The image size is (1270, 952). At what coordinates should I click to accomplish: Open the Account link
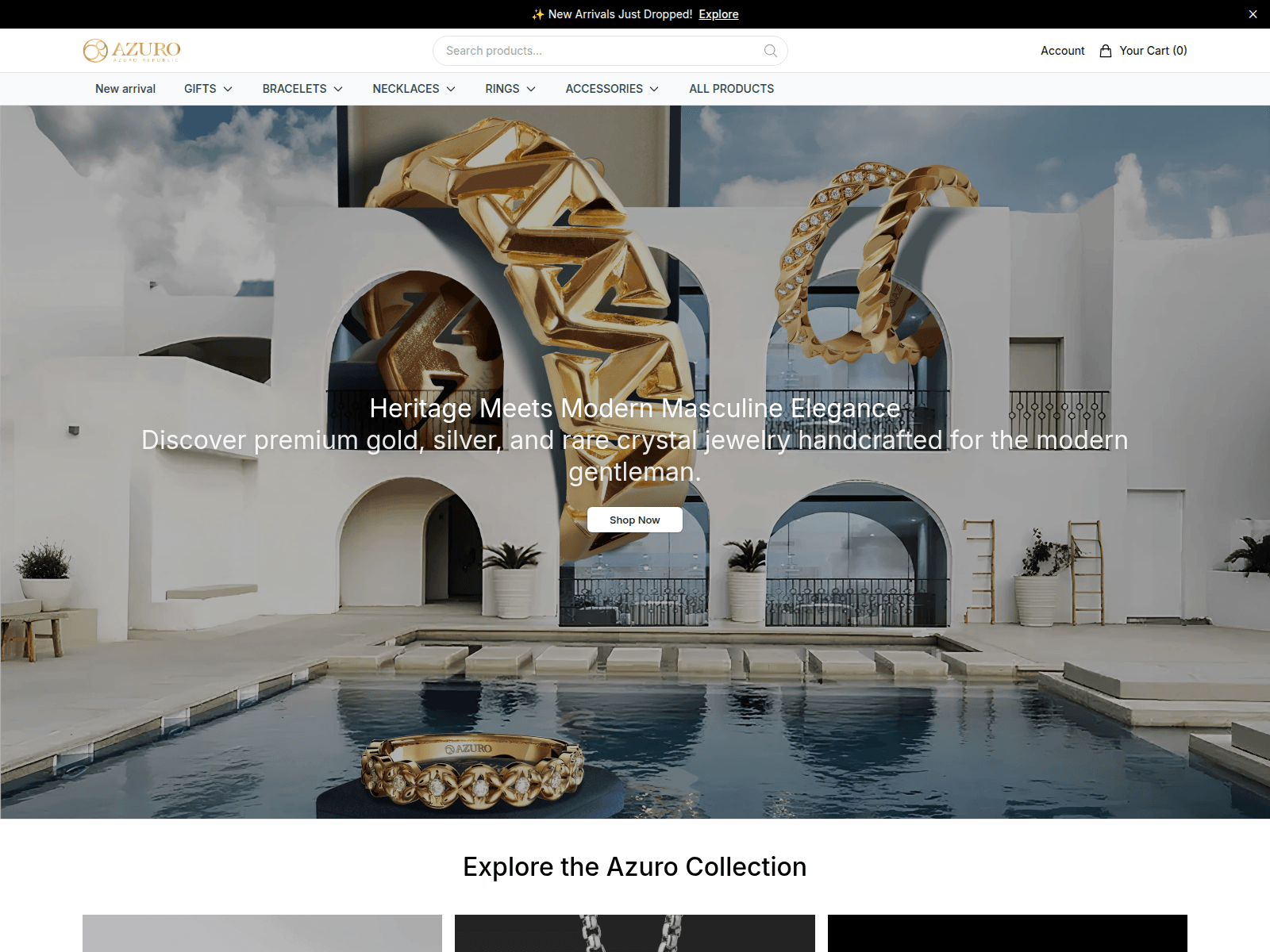point(1062,51)
